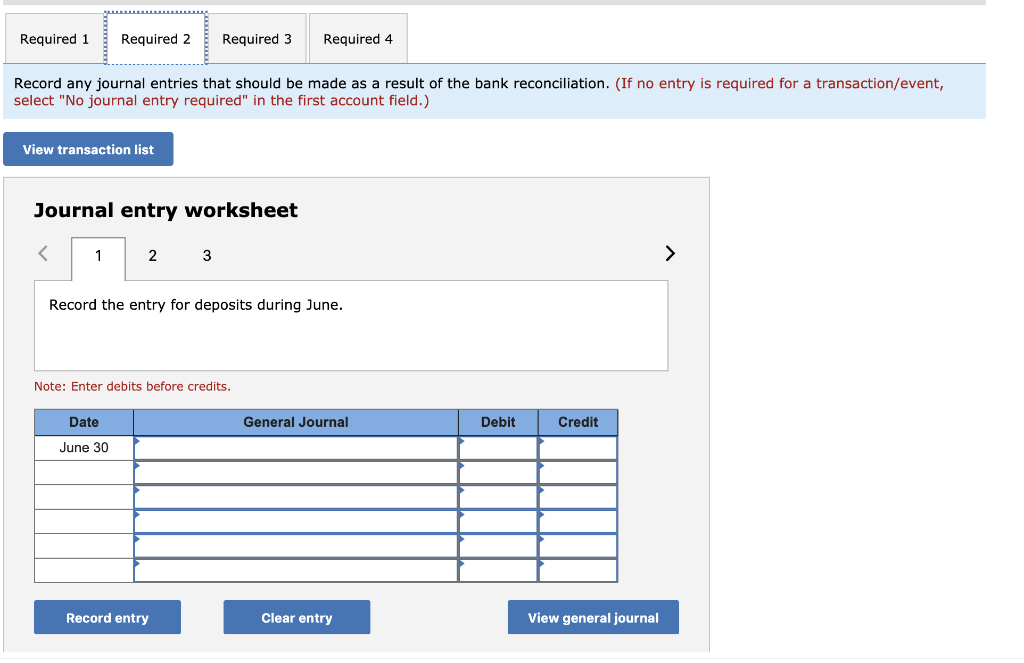Click the Record entry button

coord(107,618)
